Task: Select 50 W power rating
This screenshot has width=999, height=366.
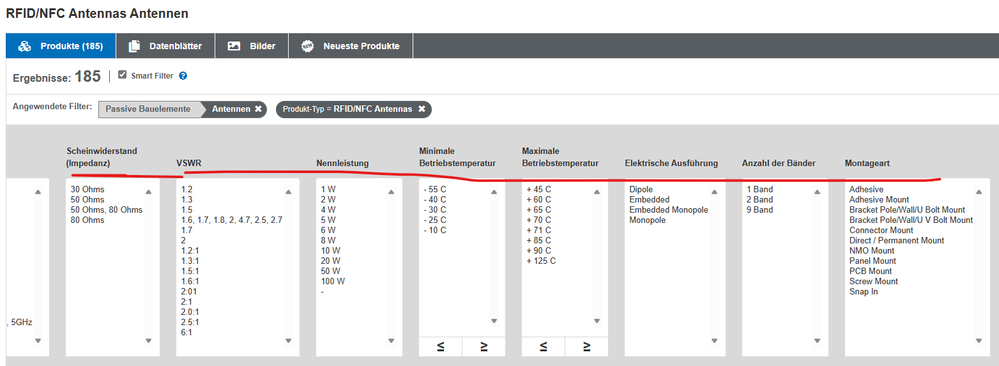Action: [x=330, y=271]
